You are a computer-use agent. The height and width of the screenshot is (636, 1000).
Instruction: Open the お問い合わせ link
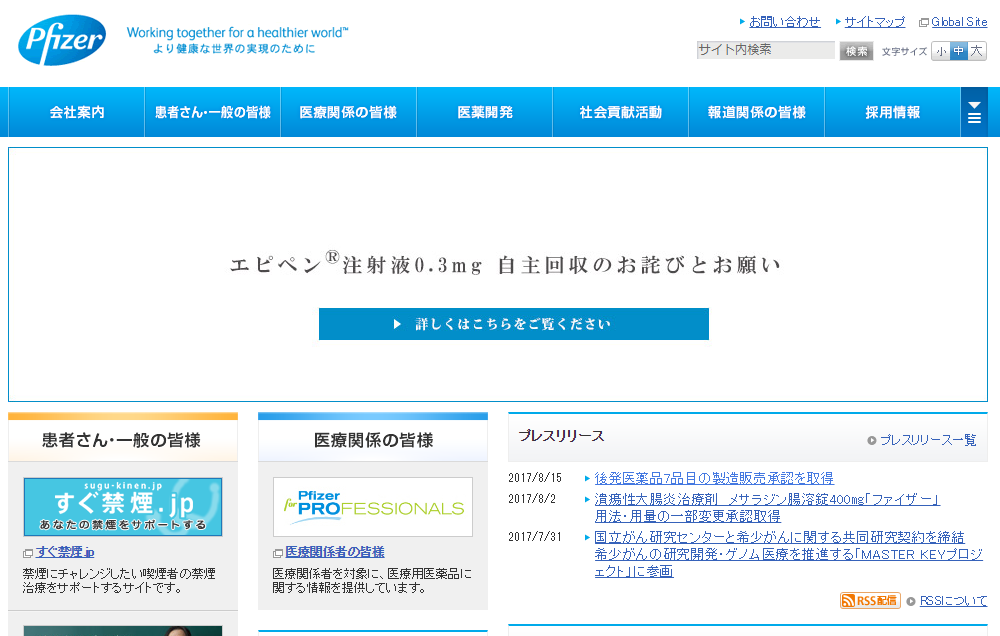coord(784,22)
